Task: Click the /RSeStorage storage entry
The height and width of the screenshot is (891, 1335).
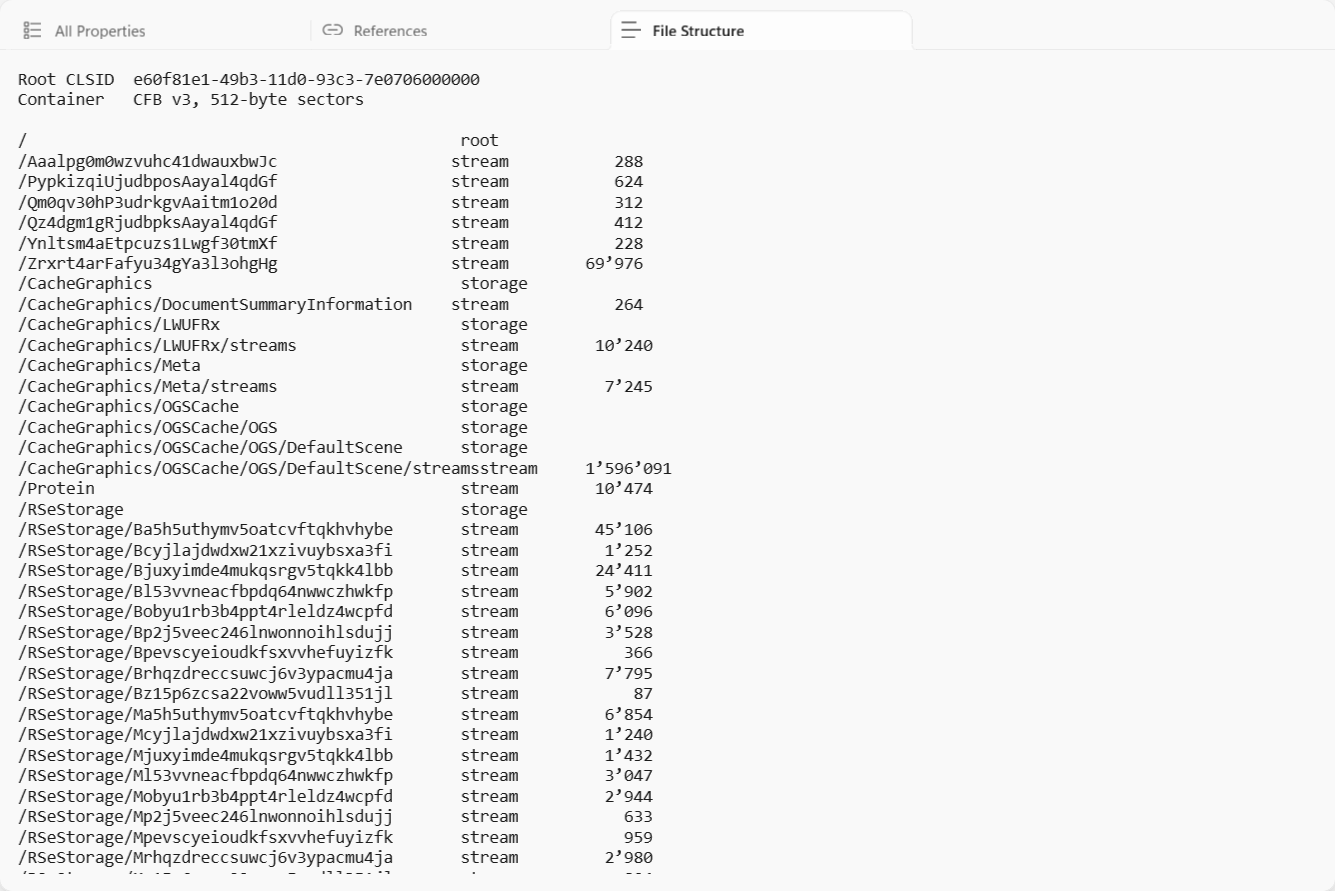Action: [272, 510]
